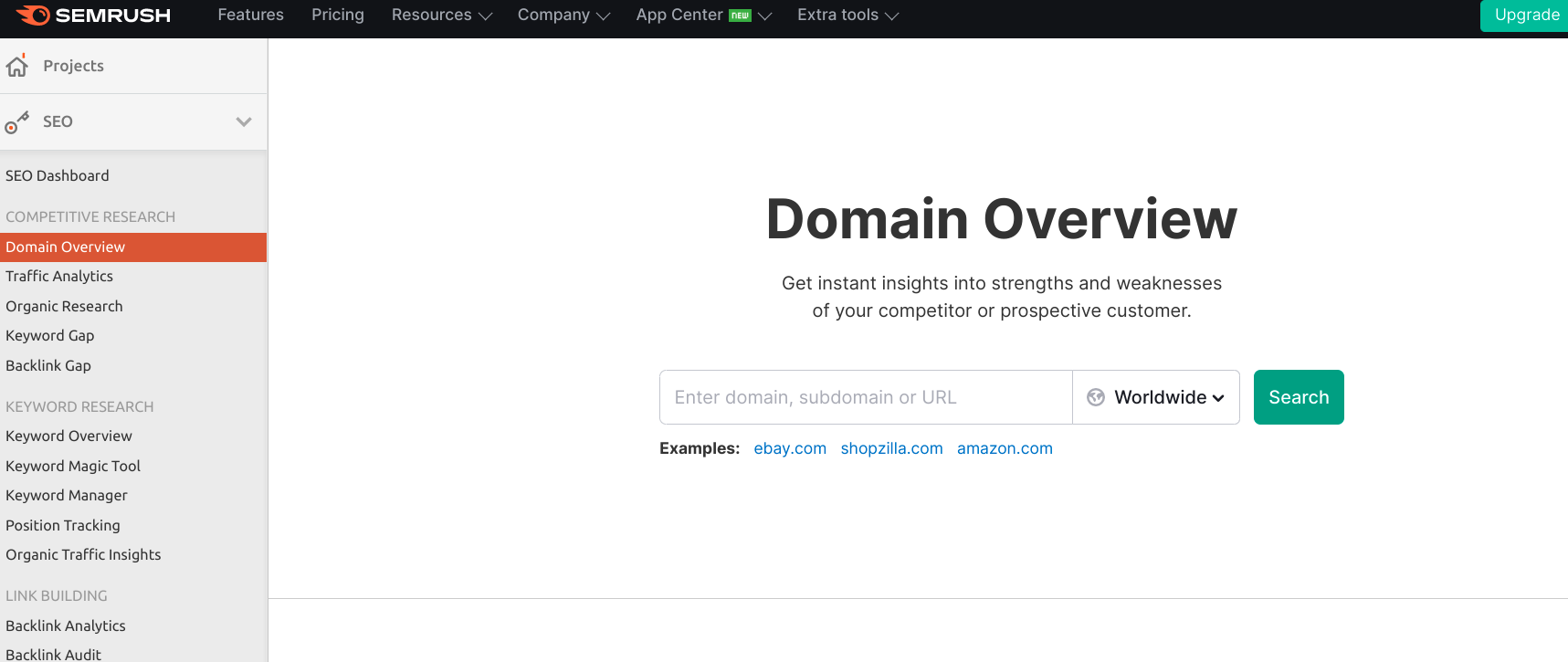Try the amazon.com example link
This screenshot has width=1568, height=662.
click(1005, 448)
